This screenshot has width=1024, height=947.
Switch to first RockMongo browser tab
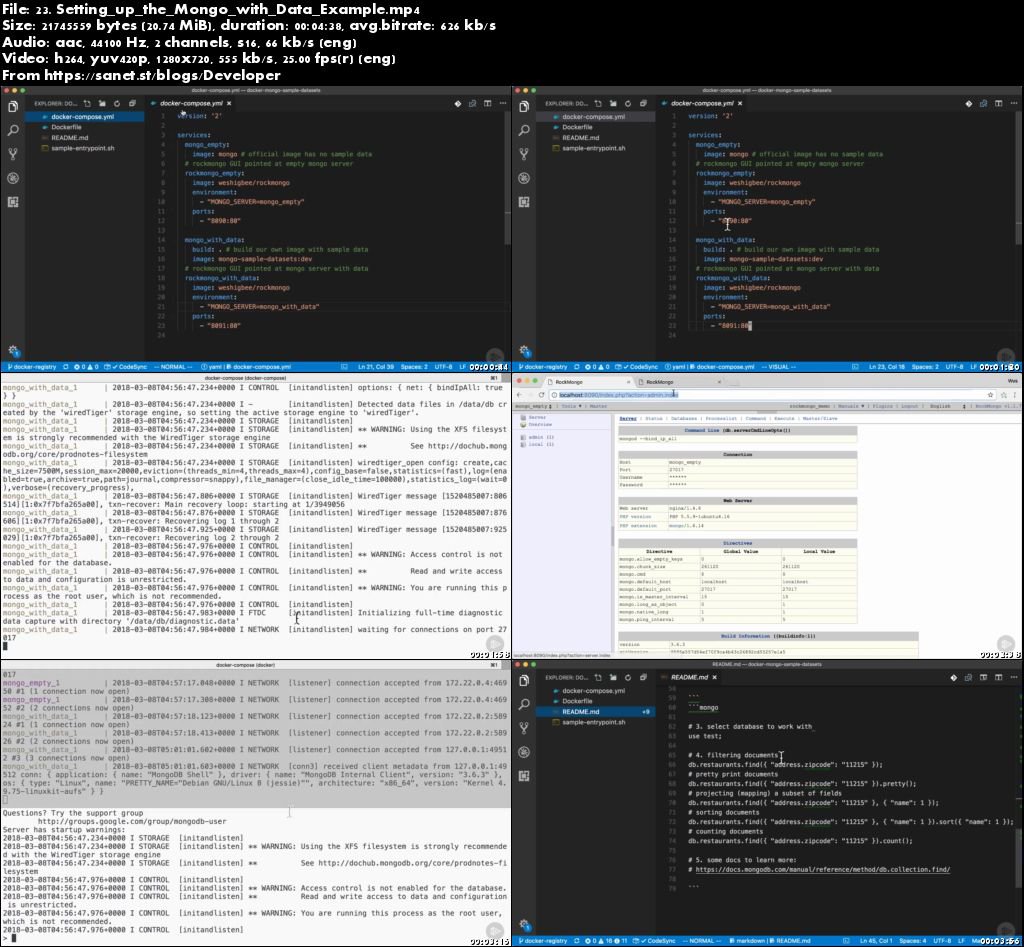(x=588, y=382)
